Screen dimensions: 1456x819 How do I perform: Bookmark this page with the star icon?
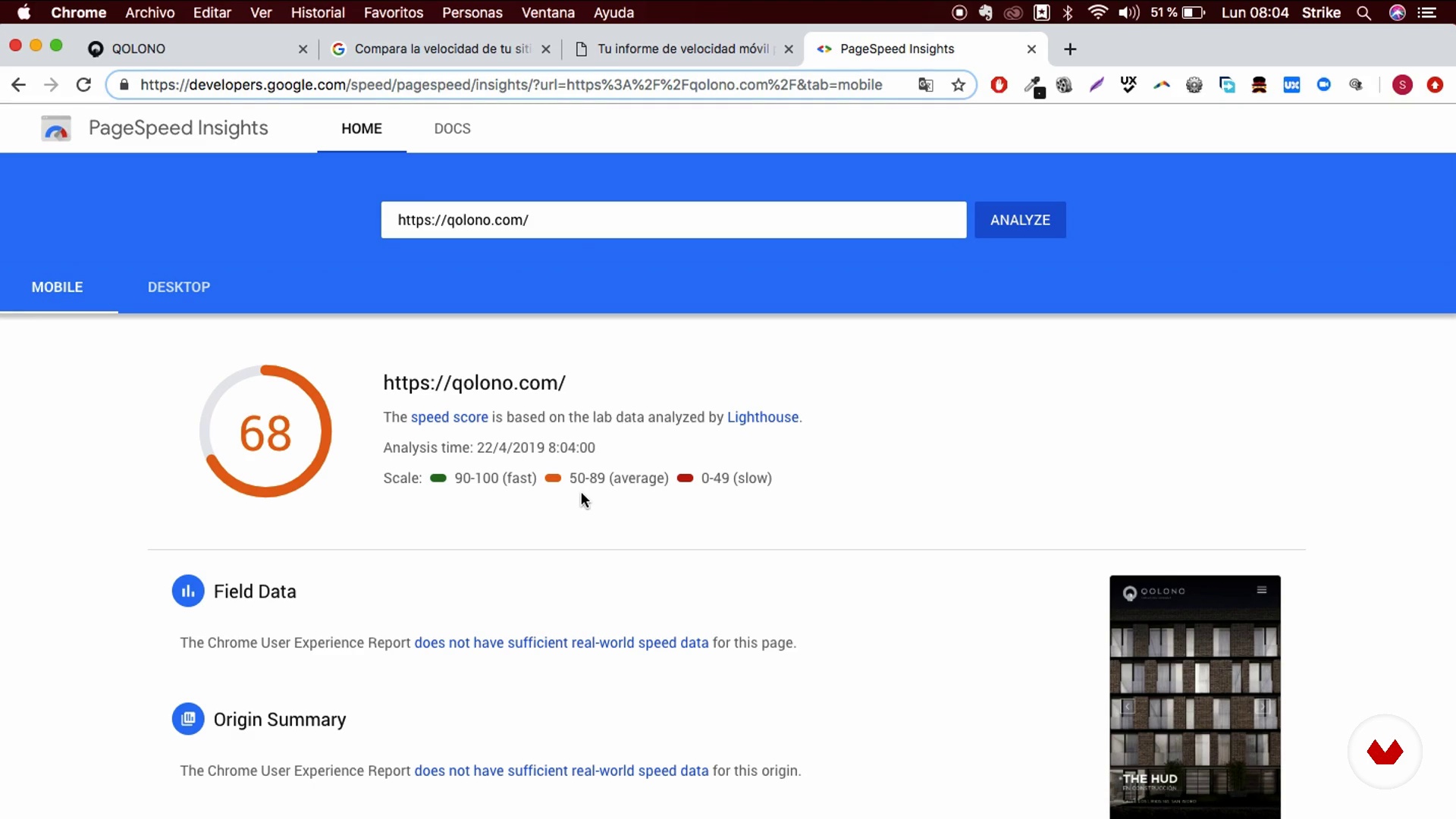tap(959, 85)
